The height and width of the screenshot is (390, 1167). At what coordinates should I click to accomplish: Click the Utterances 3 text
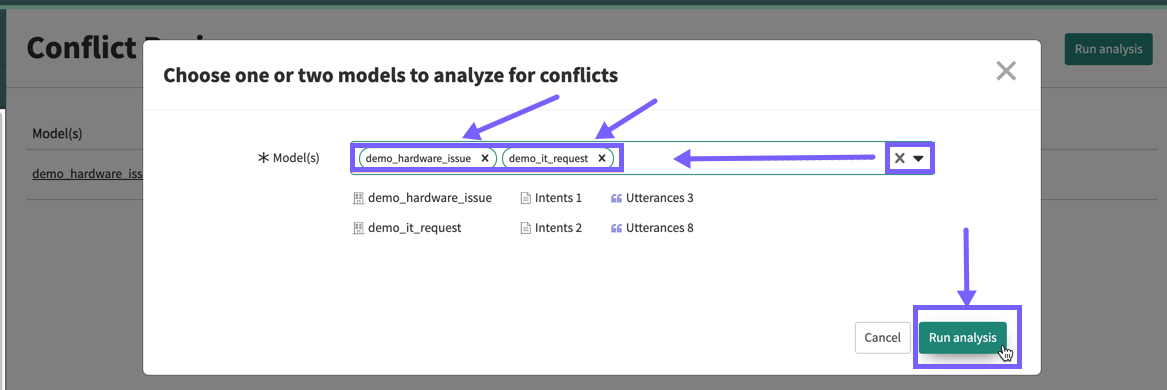coord(660,198)
